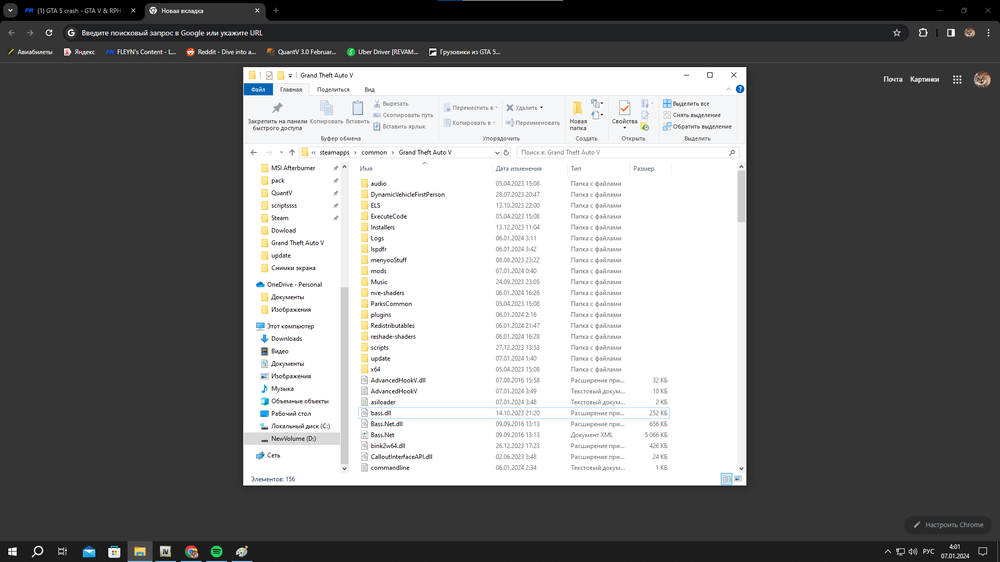Switch to the Поделиться ribbon tab
Image resolution: width=1000 pixels, height=562 pixels.
click(333, 89)
